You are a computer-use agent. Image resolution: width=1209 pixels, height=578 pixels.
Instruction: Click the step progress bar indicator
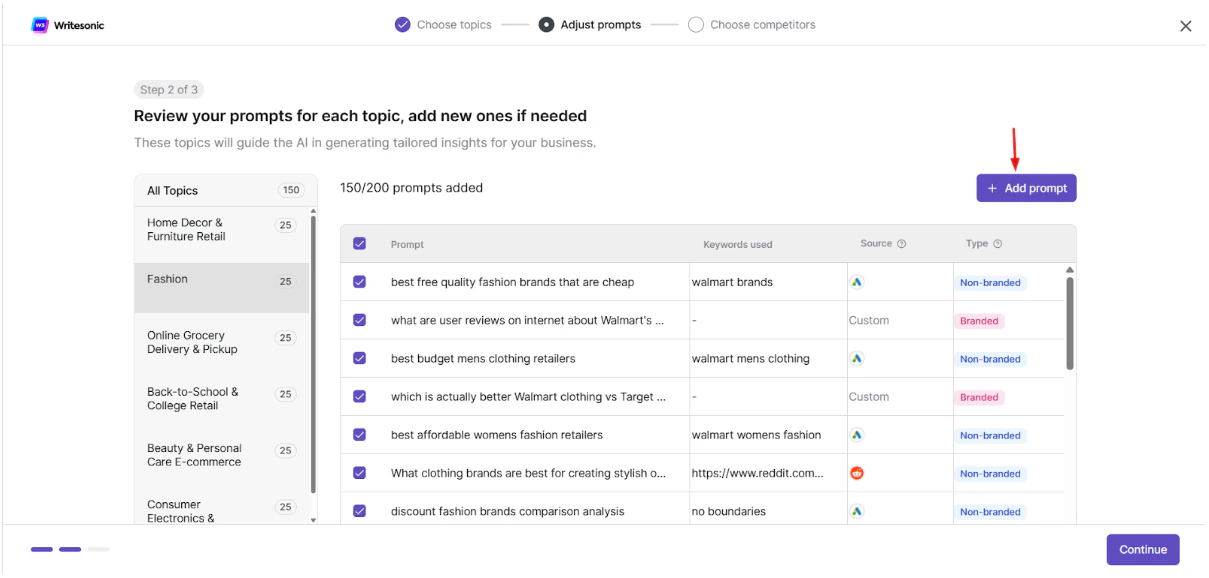[x=70, y=549]
